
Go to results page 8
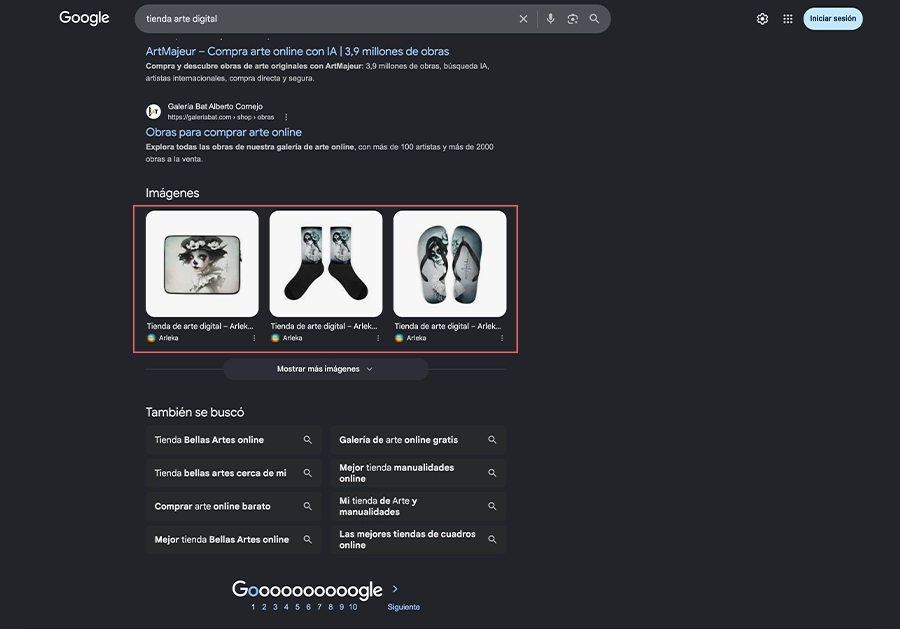pos(331,607)
